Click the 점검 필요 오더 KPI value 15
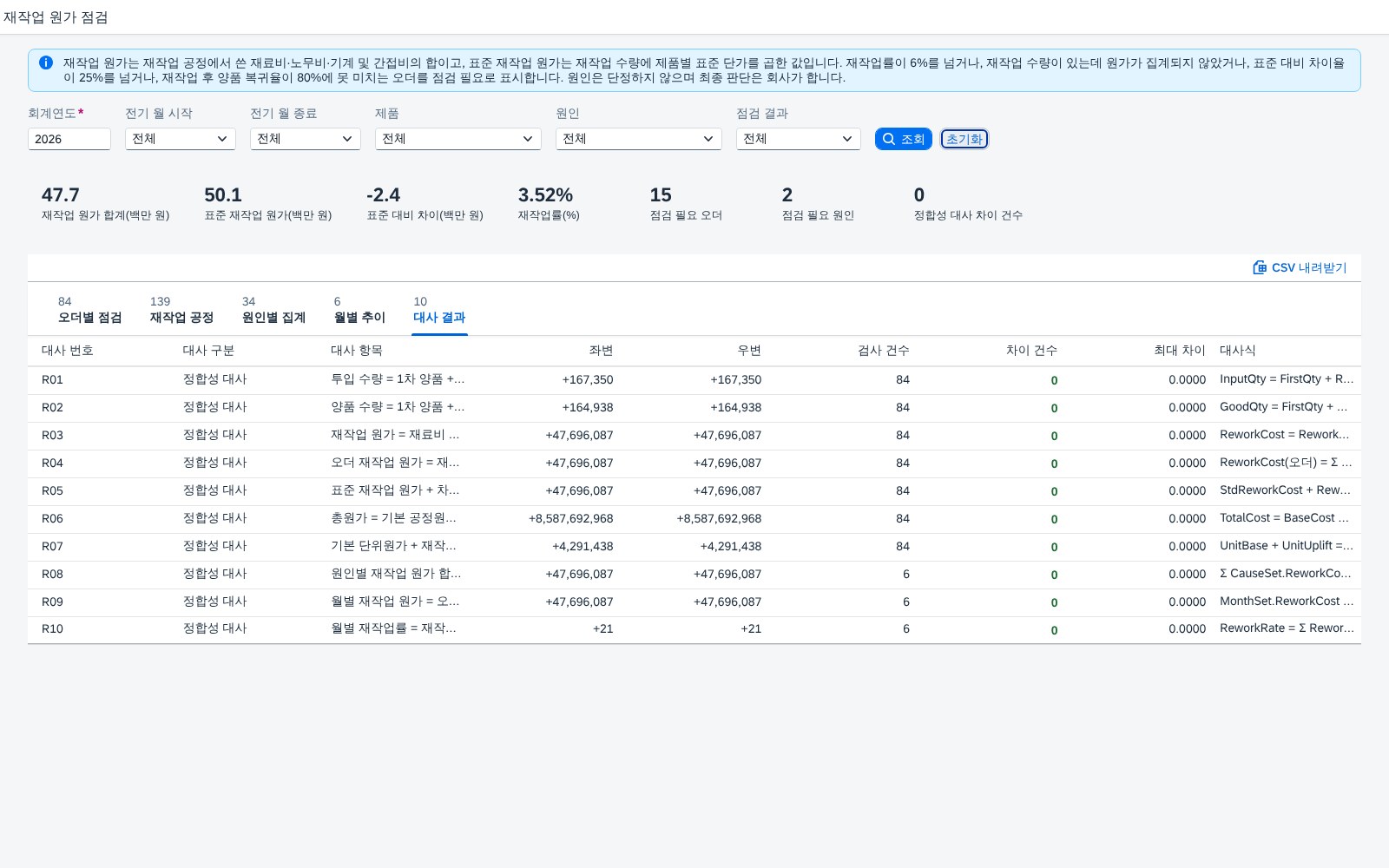1389x868 pixels. (661, 195)
